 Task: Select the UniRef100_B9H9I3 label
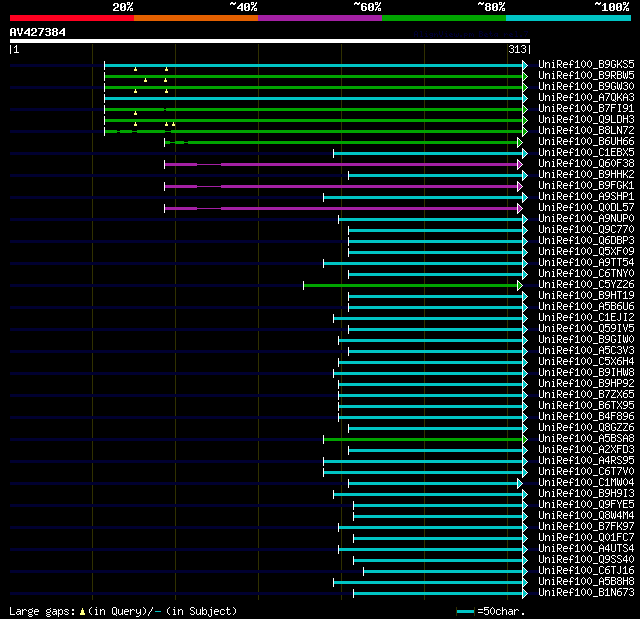coord(586,494)
